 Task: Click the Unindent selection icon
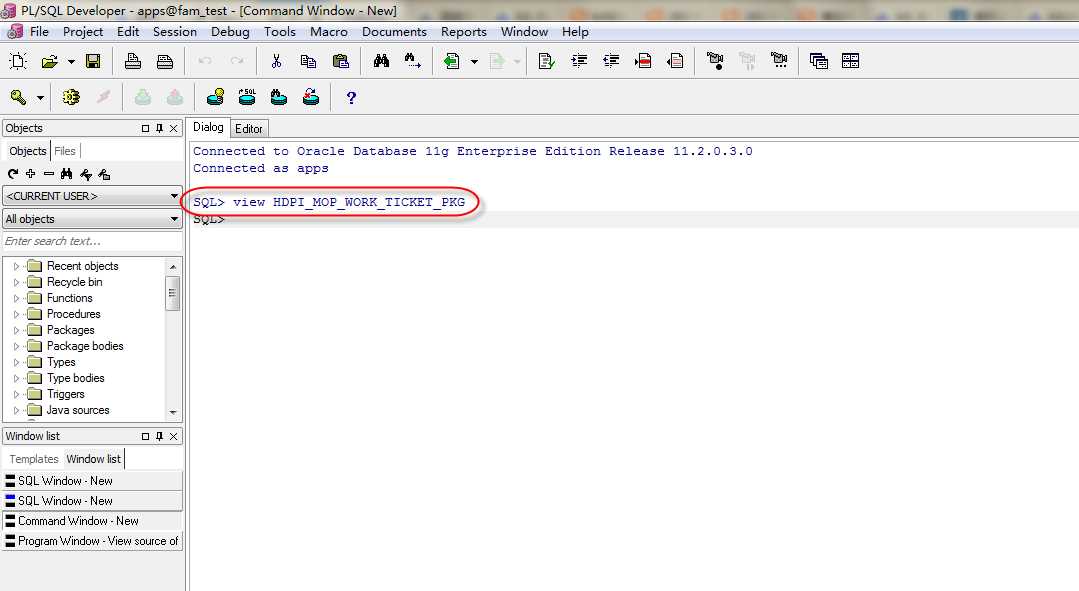[611, 61]
